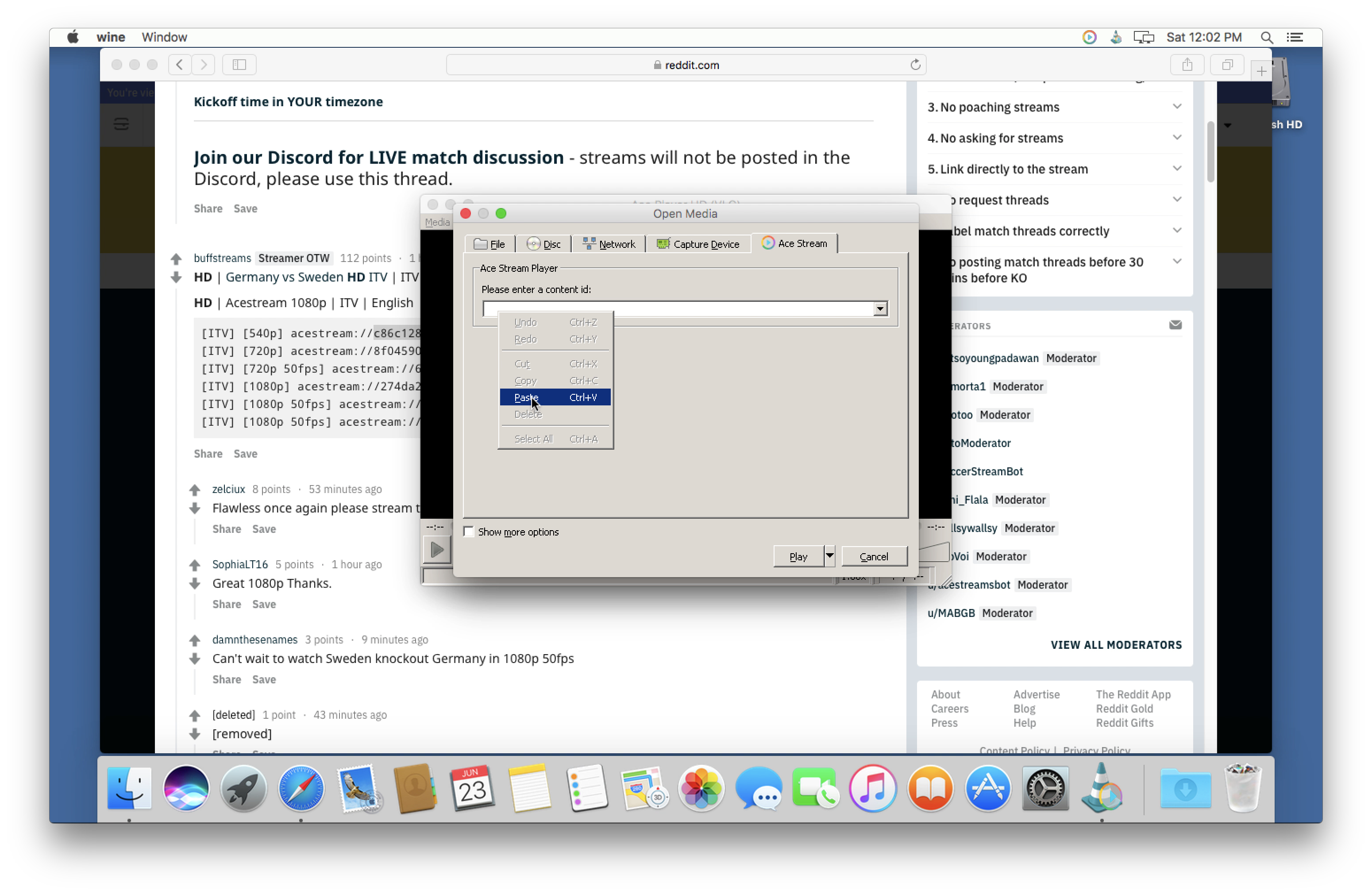The width and height of the screenshot is (1372, 894).
Task: Expand the Play button dropdown arrow
Action: 829,556
